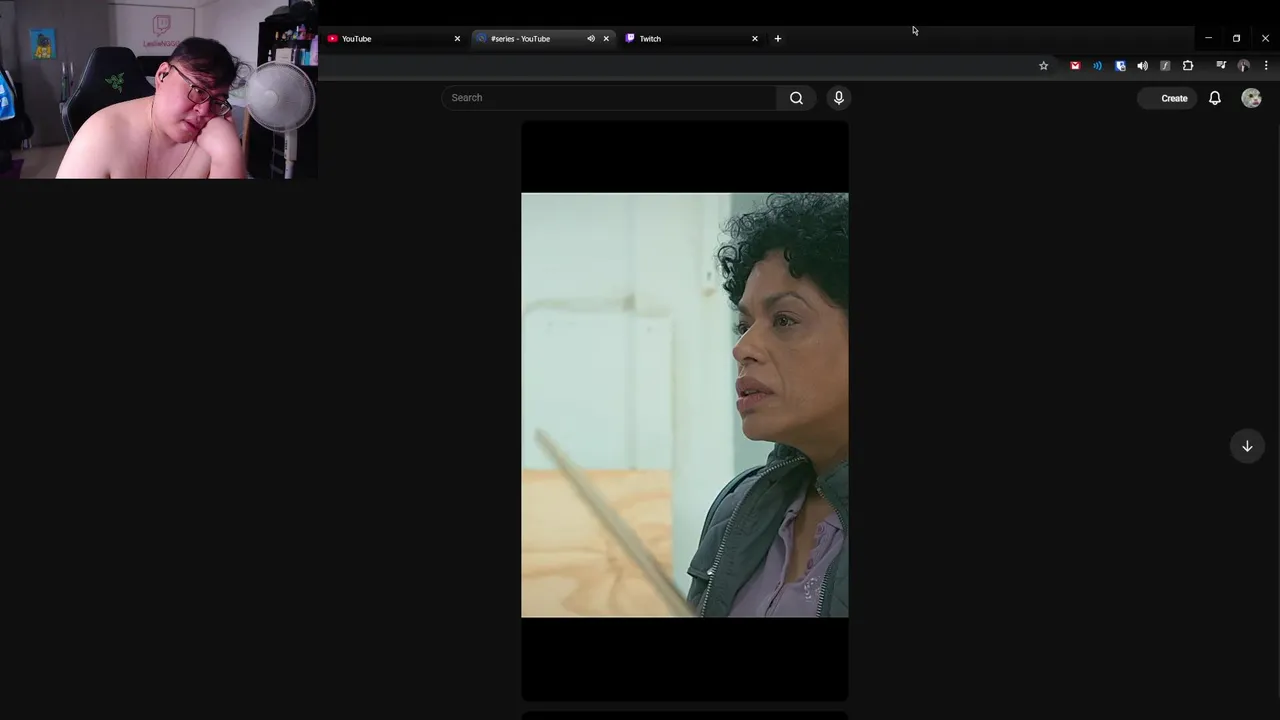This screenshot has width=1280, height=720.
Task: Go to the next Short with down arrow
Action: (1247, 446)
